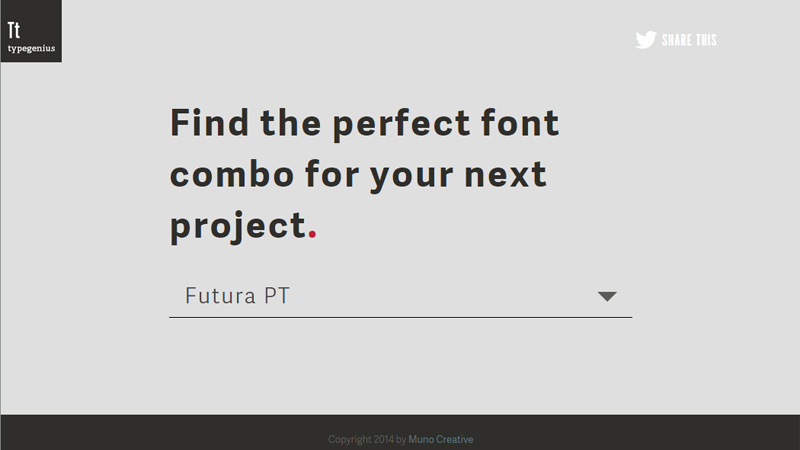Click the heading line combo for your next

[358, 176]
